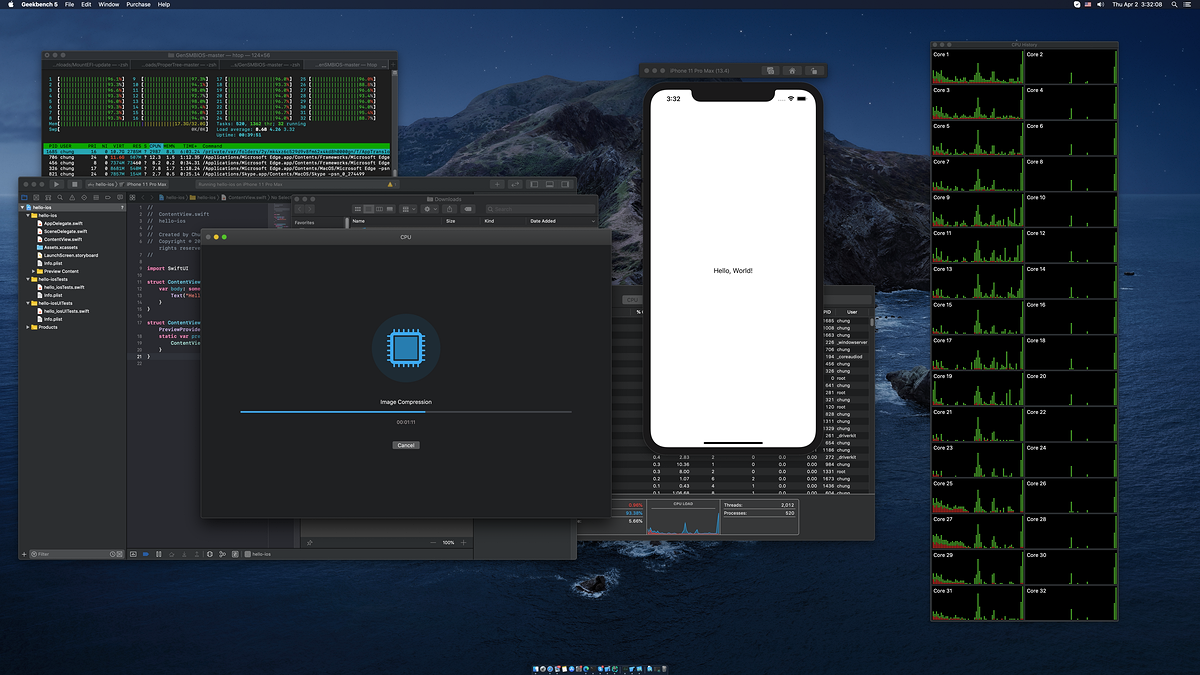The height and width of the screenshot is (675, 1200).
Task: Click the Core 32 graph in CPU History
Action: [x=1069, y=603]
